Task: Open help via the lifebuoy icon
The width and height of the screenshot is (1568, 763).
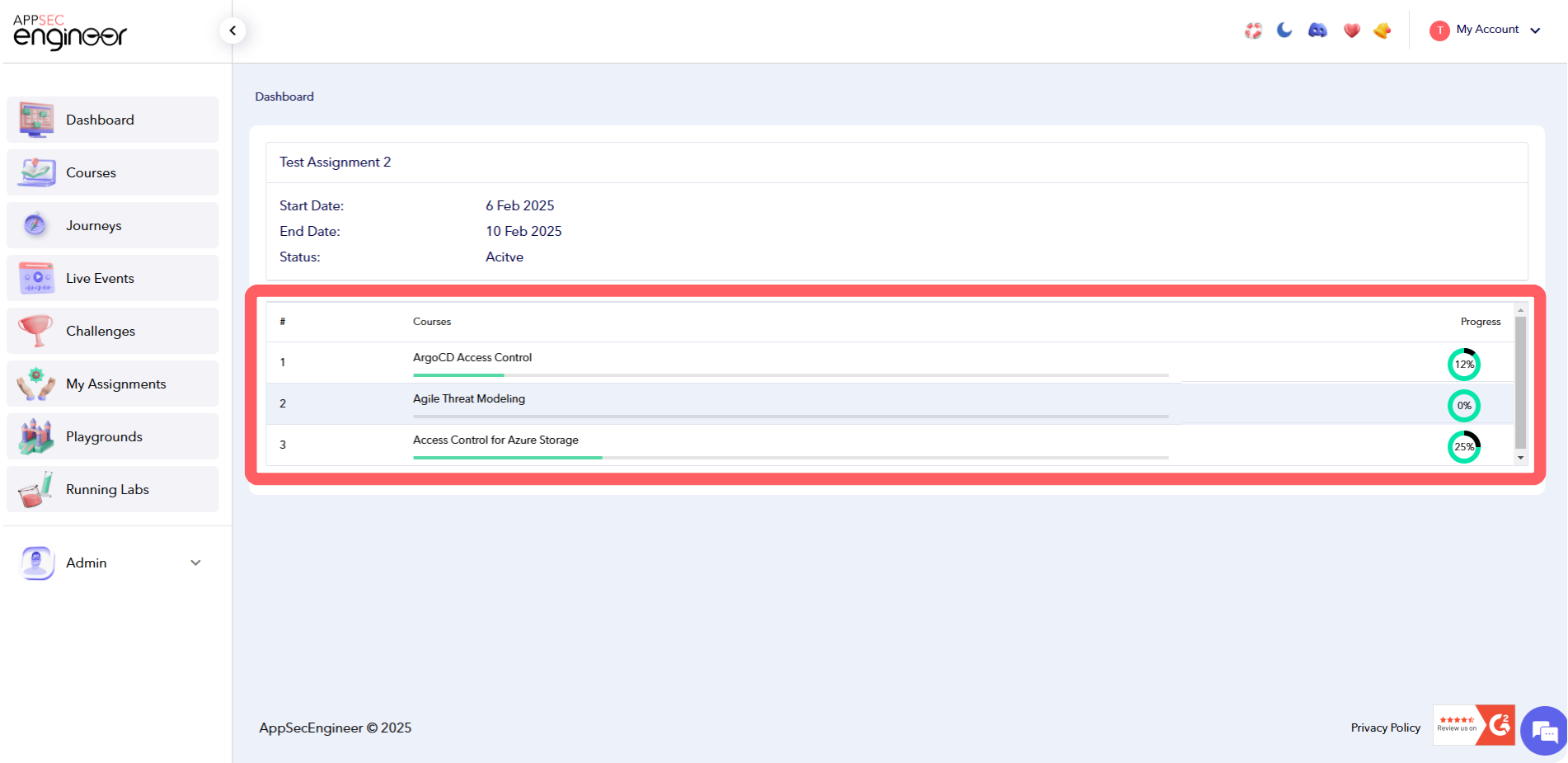Action: [1253, 30]
